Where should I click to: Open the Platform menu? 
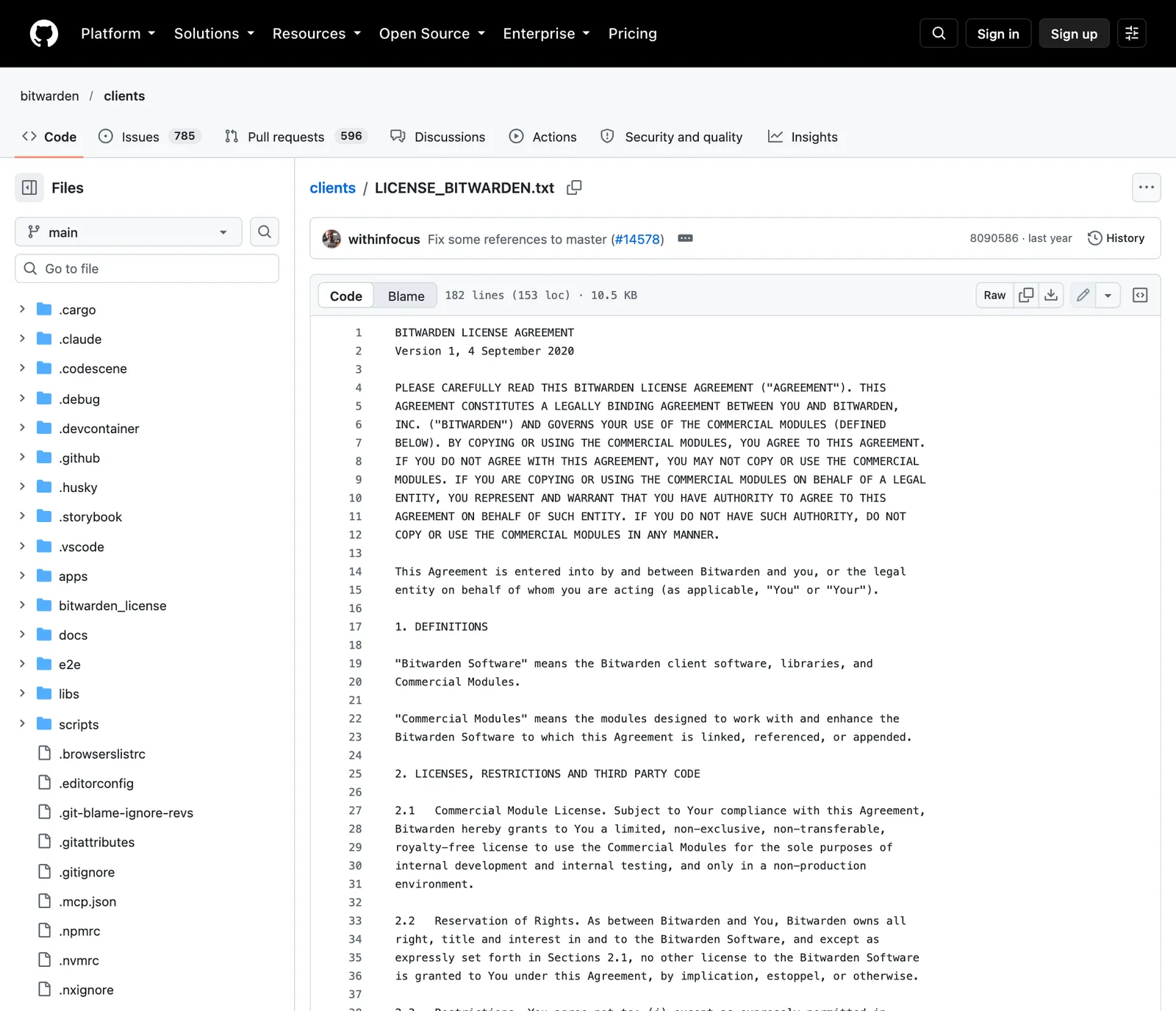click(x=118, y=34)
